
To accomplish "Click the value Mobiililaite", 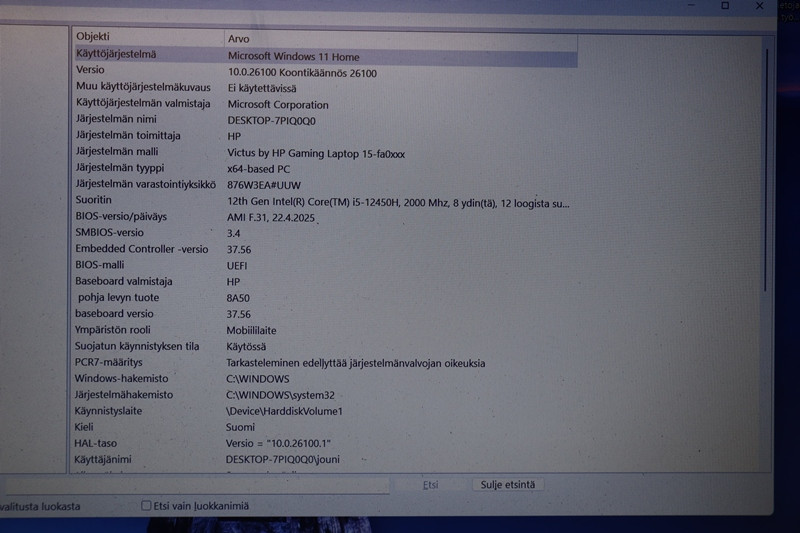I will coord(251,331).
